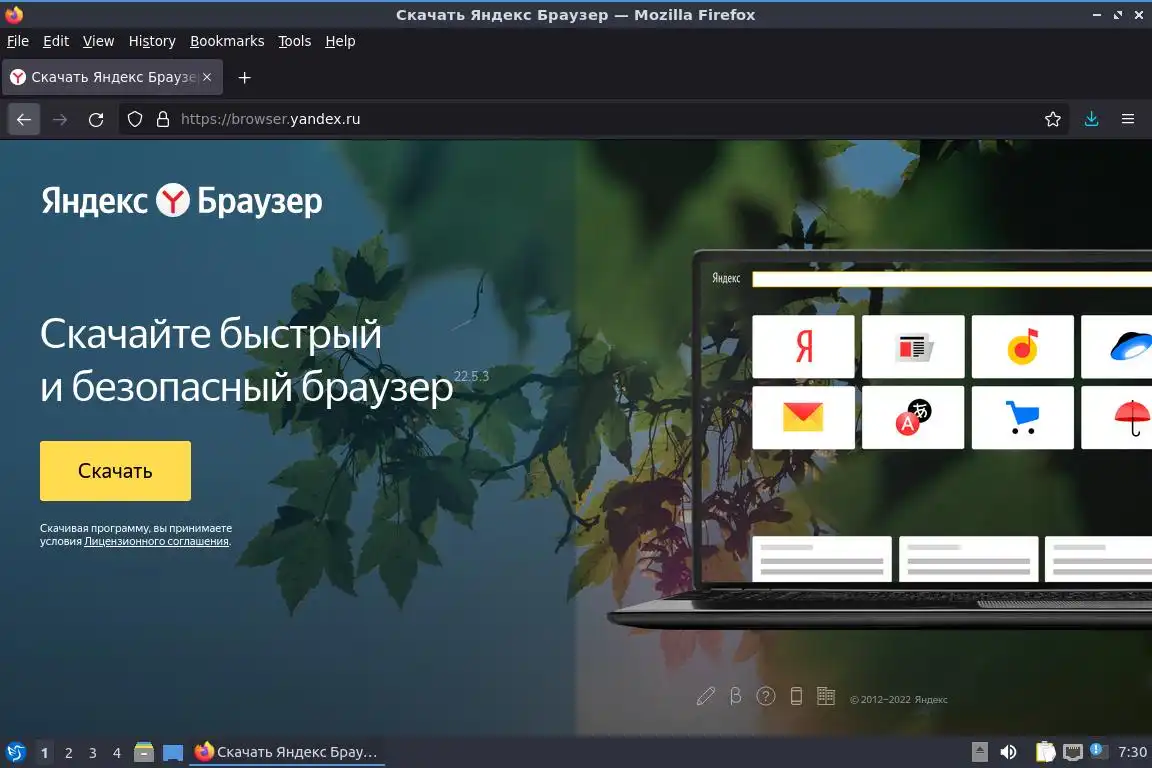The image size is (1152, 768).
Task: Open the Лицензионного соглашения link
Action: click(156, 542)
